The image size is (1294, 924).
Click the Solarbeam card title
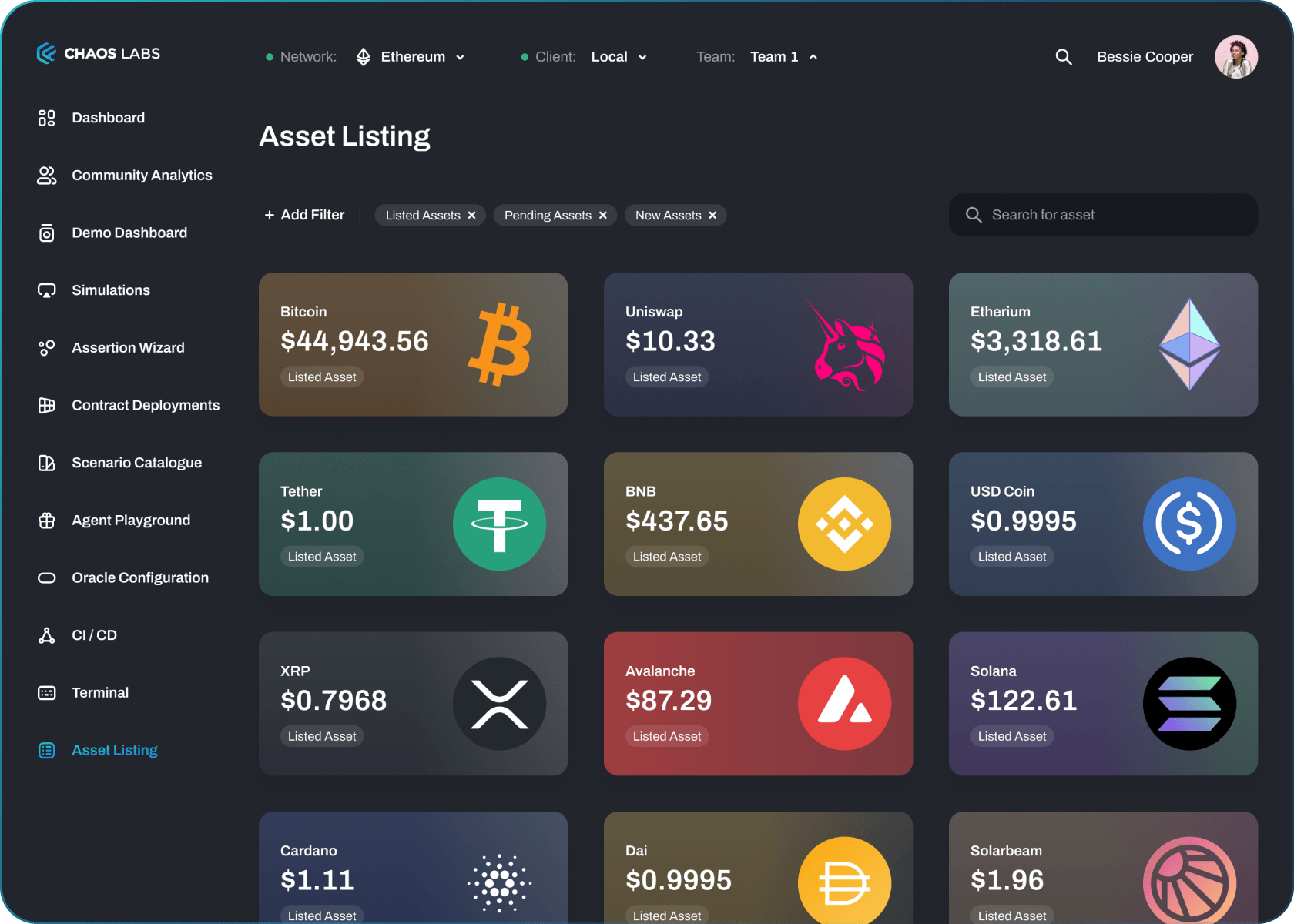point(1006,851)
